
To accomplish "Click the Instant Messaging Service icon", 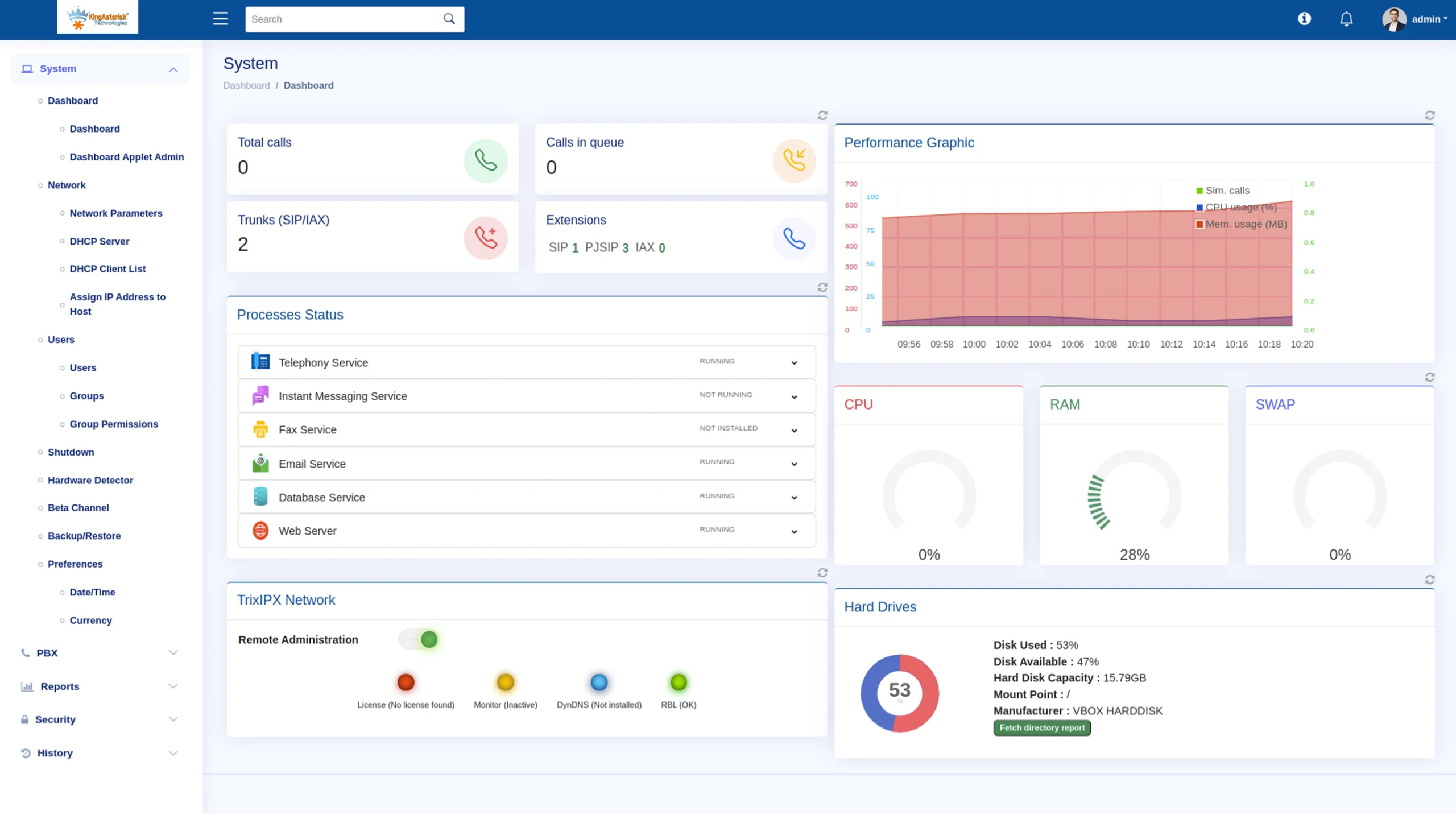I will point(260,395).
